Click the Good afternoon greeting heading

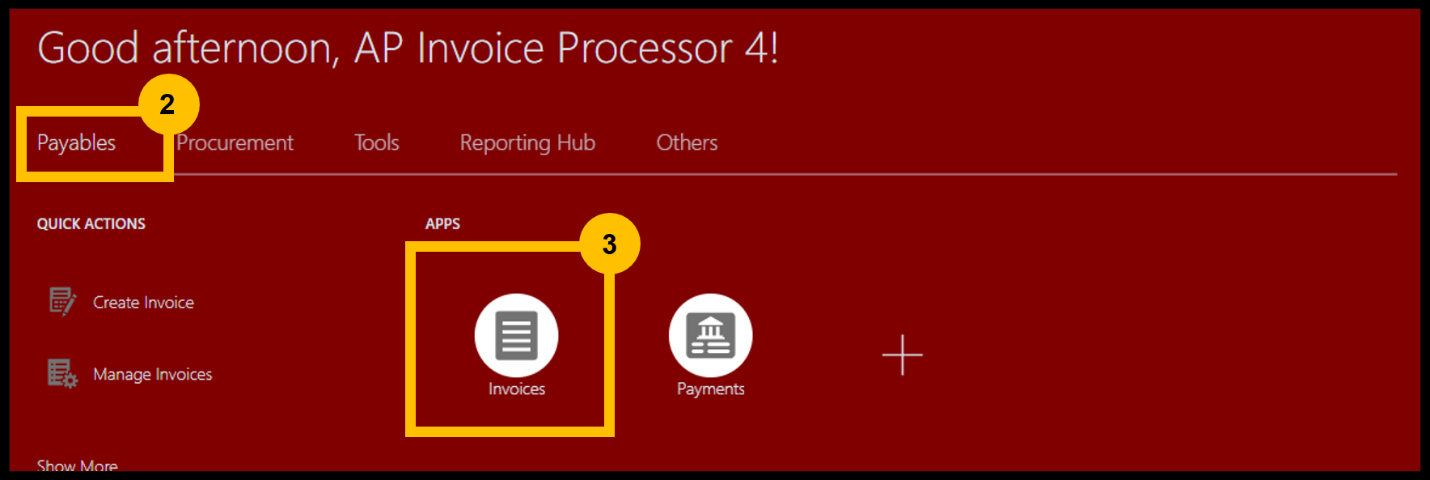pyautogui.click(x=408, y=50)
